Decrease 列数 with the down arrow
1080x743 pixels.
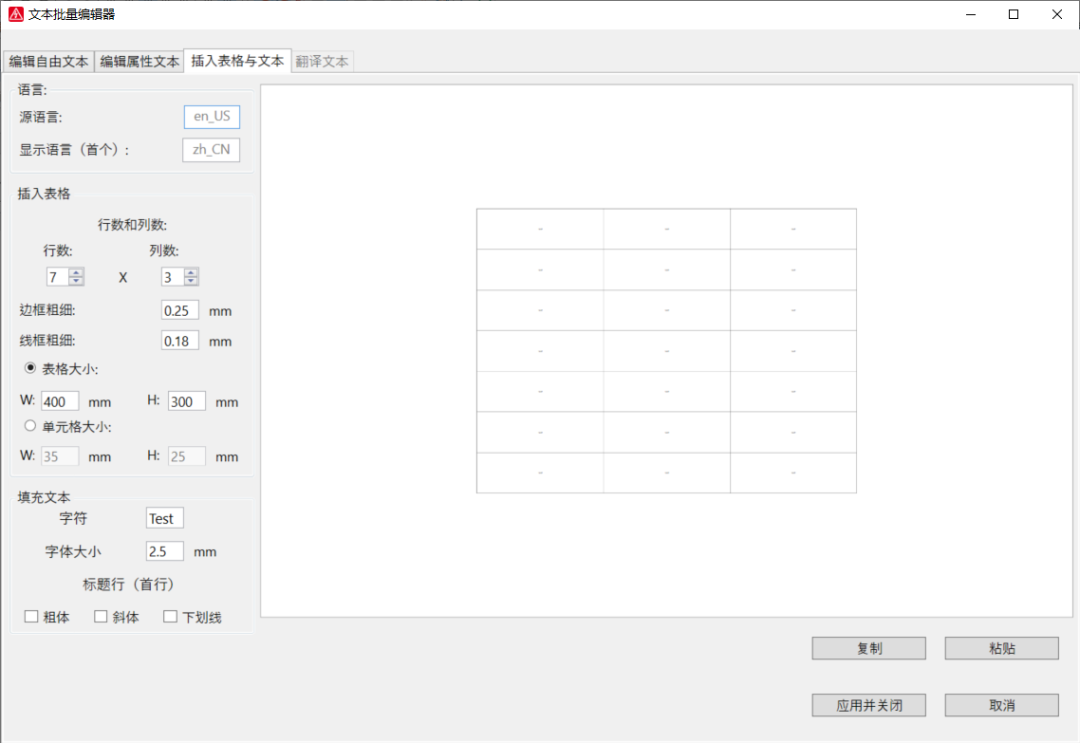coord(191,281)
